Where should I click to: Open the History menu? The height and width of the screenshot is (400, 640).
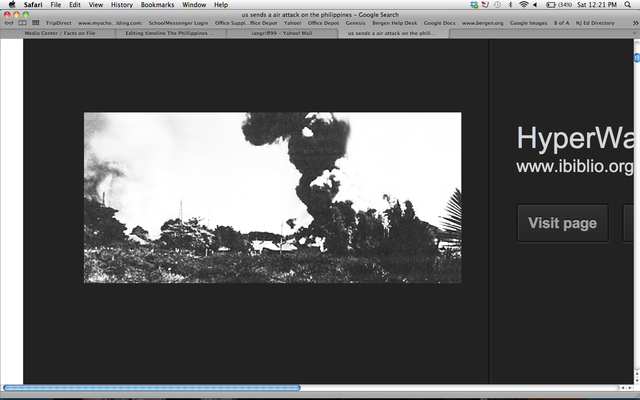tap(122, 5)
